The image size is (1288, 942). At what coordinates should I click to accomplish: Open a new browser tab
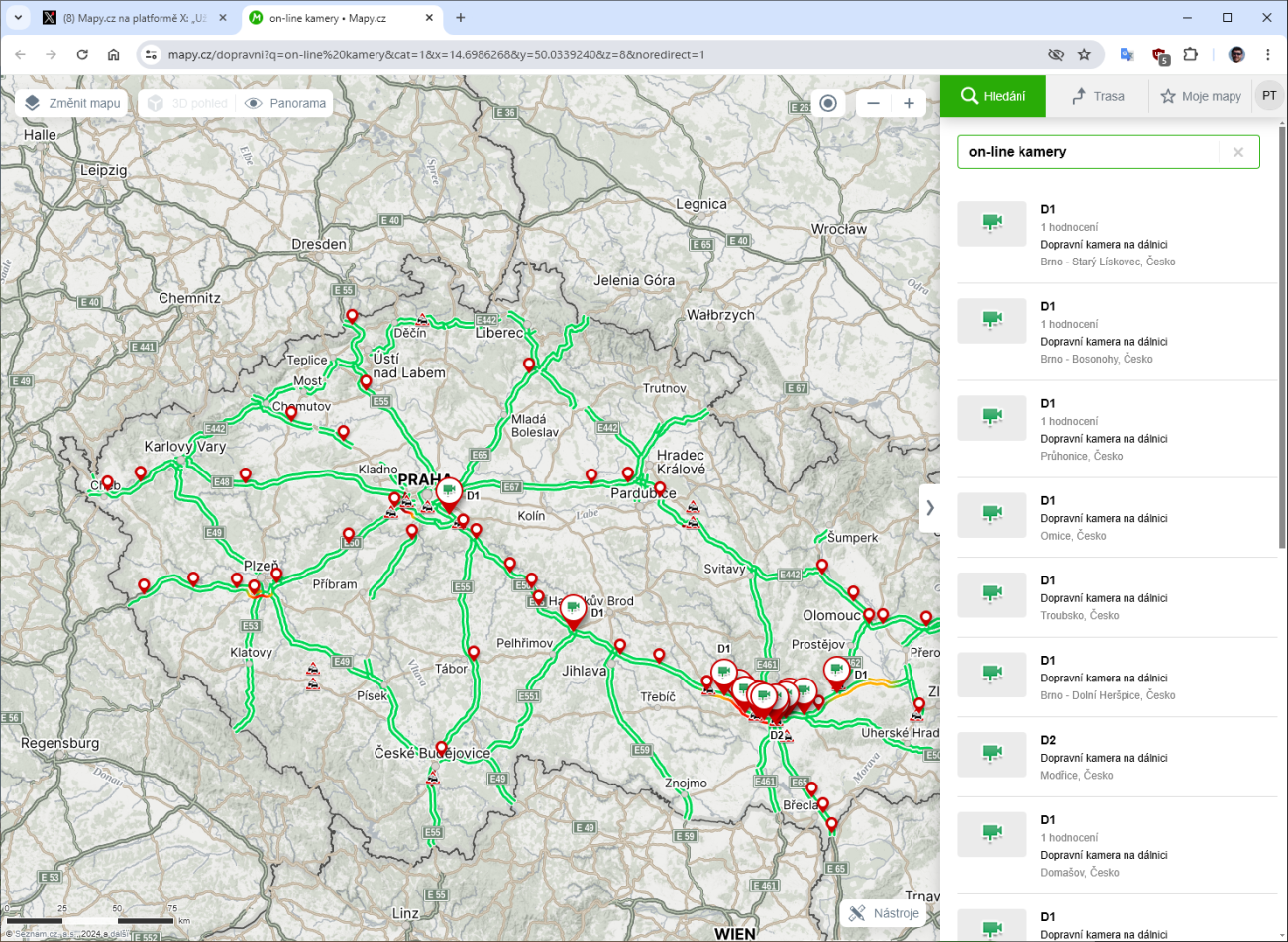[x=461, y=18]
